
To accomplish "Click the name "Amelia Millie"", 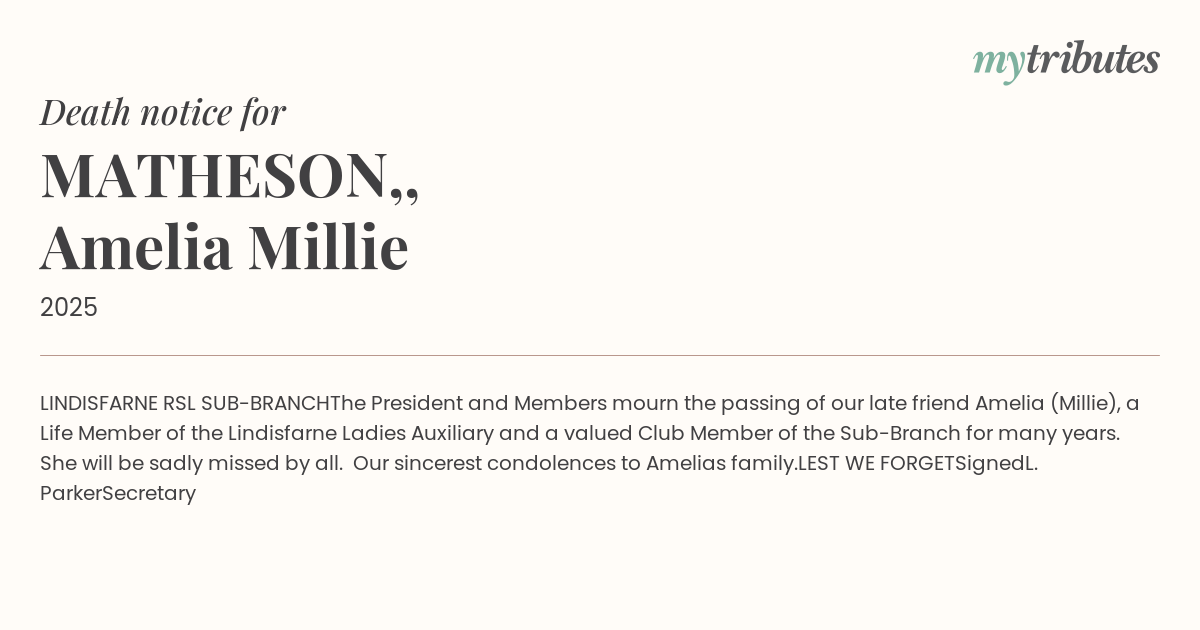I will [224, 247].
